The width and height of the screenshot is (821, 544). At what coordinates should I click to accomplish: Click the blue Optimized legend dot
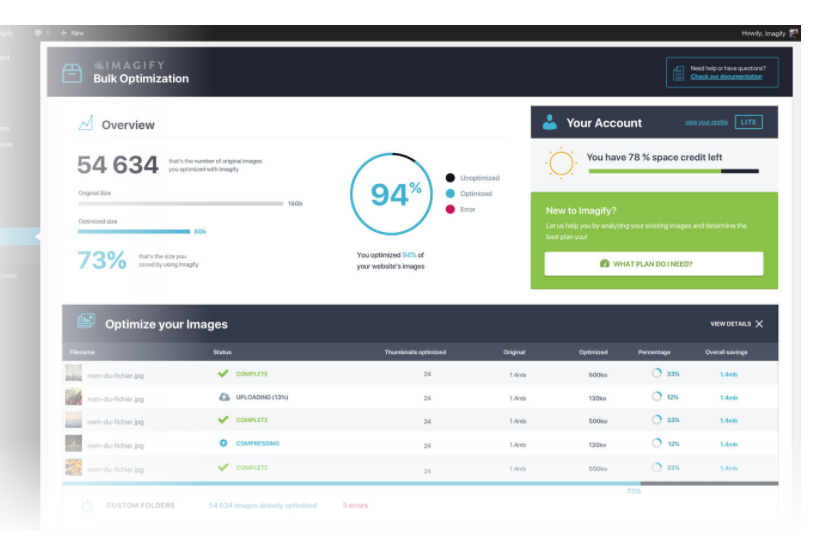[450, 193]
